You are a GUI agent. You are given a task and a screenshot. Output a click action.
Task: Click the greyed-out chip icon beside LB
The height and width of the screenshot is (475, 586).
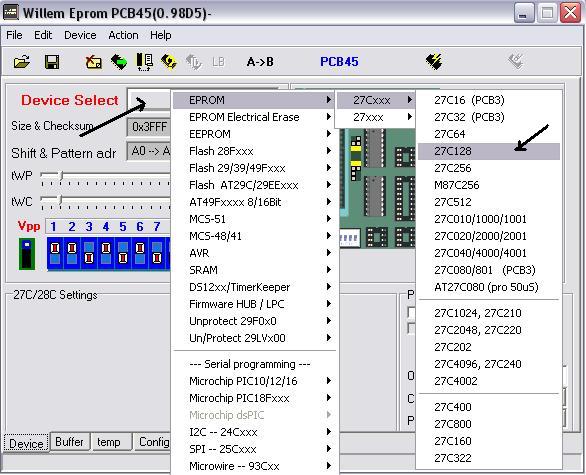(194, 62)
